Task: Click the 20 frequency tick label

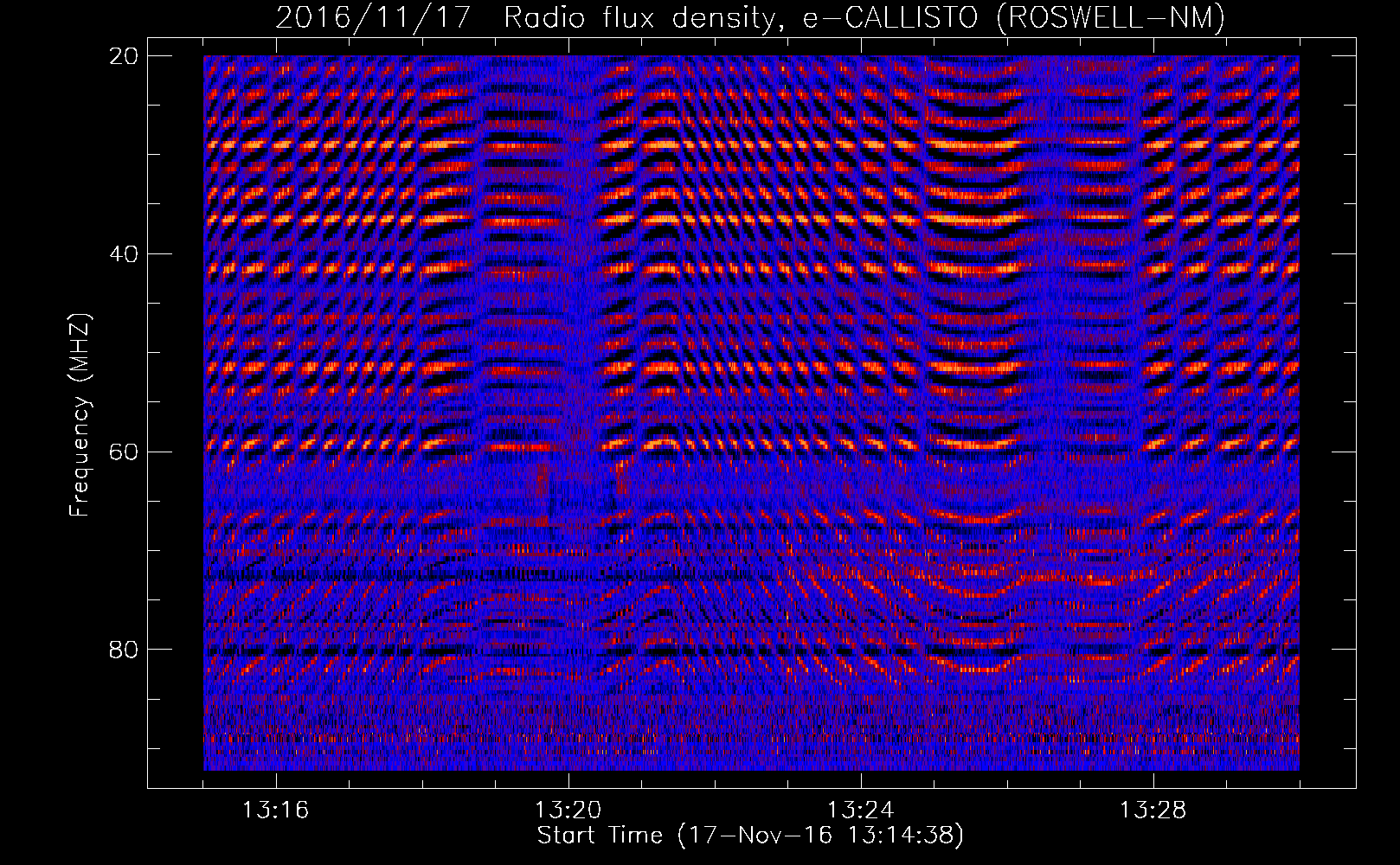Action: [124, 56]
